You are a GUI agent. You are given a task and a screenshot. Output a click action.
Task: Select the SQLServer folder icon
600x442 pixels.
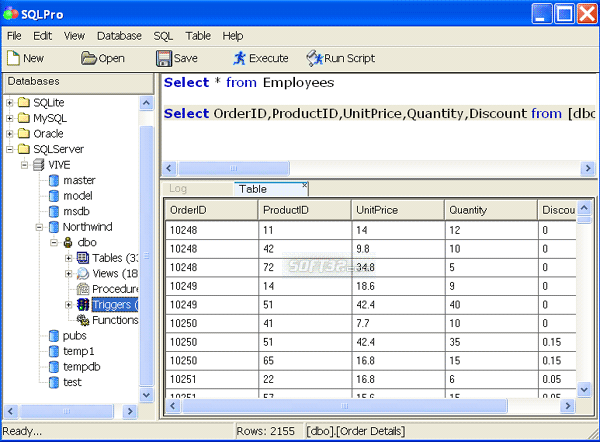click(x=24, y=149)
